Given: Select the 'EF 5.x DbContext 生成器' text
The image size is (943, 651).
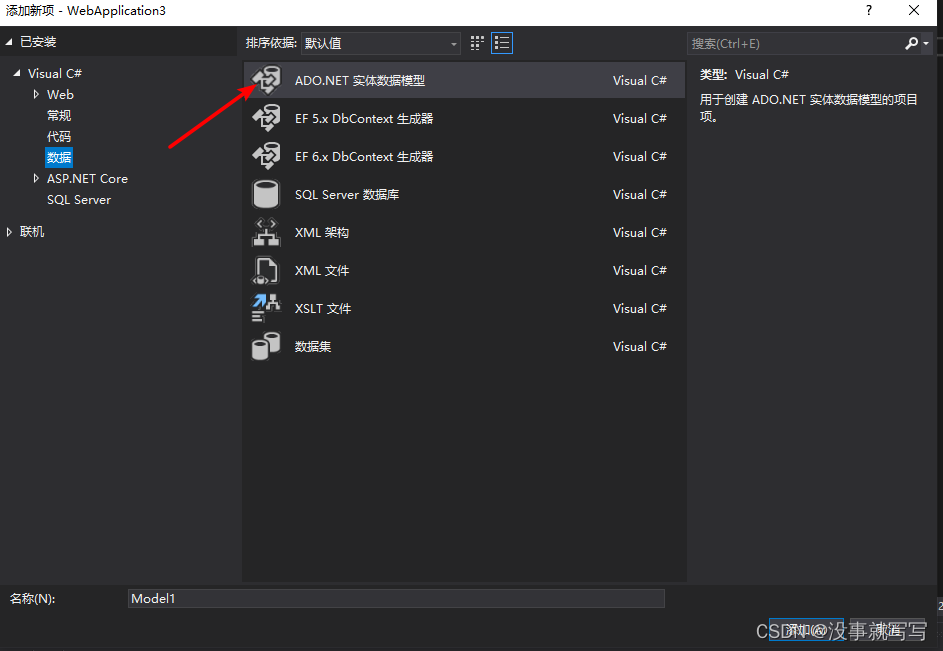Looking at the screenshot, I should [x=364, y=119].
